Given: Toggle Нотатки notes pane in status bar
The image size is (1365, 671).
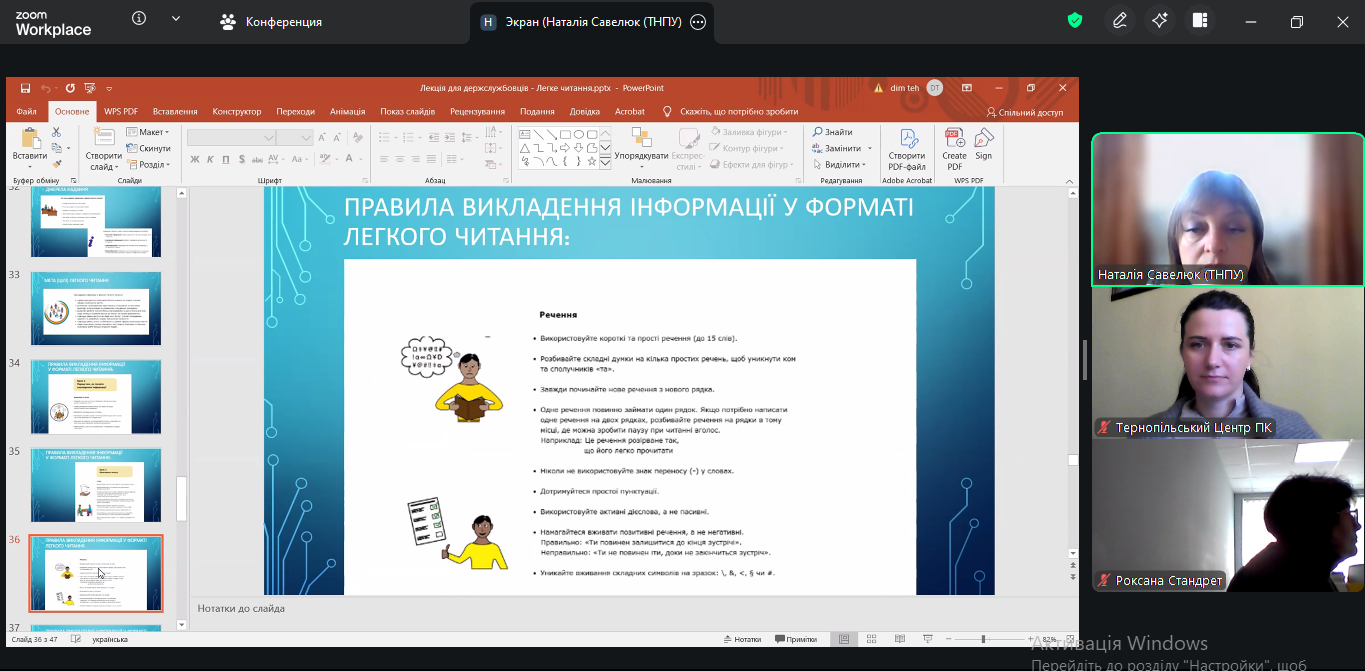Looking at the screenshot, I should 741,639.
